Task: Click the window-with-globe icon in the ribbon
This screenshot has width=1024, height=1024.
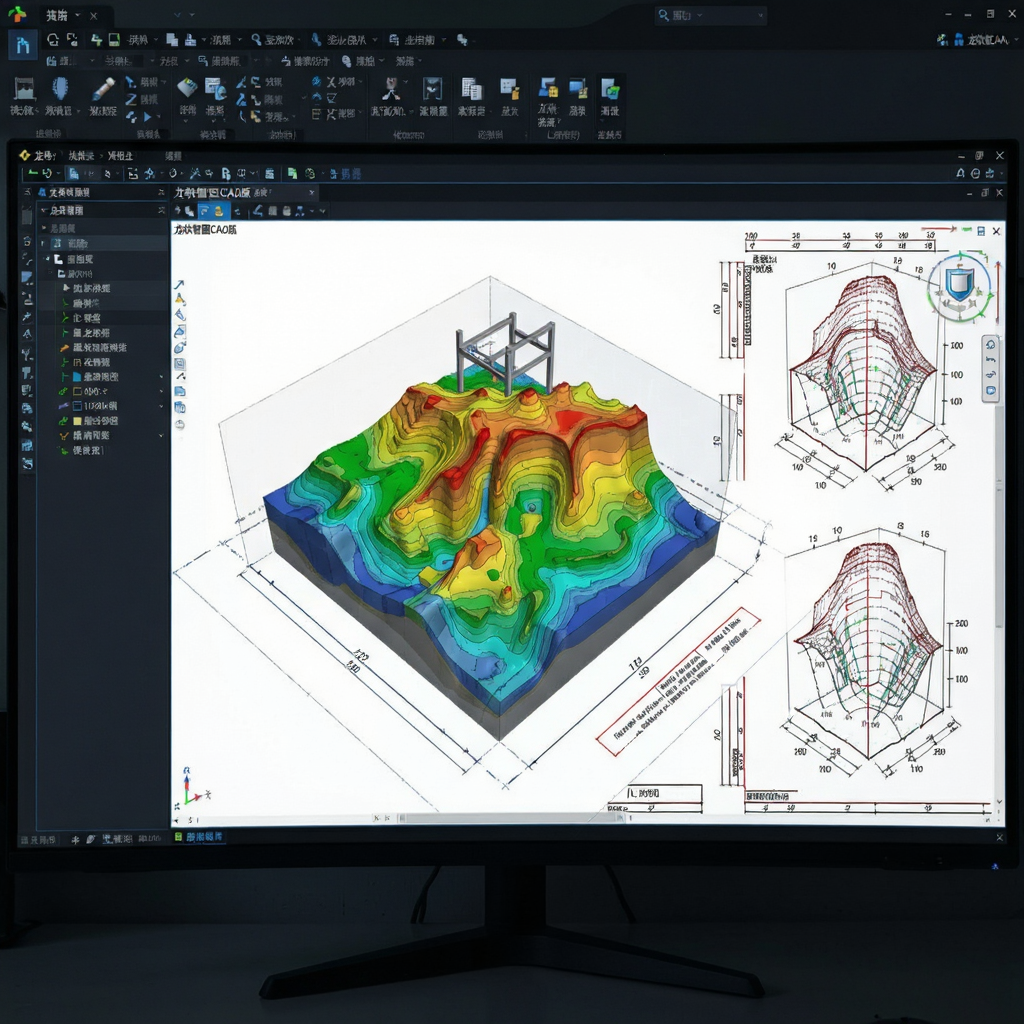Action: coord(216,89)
